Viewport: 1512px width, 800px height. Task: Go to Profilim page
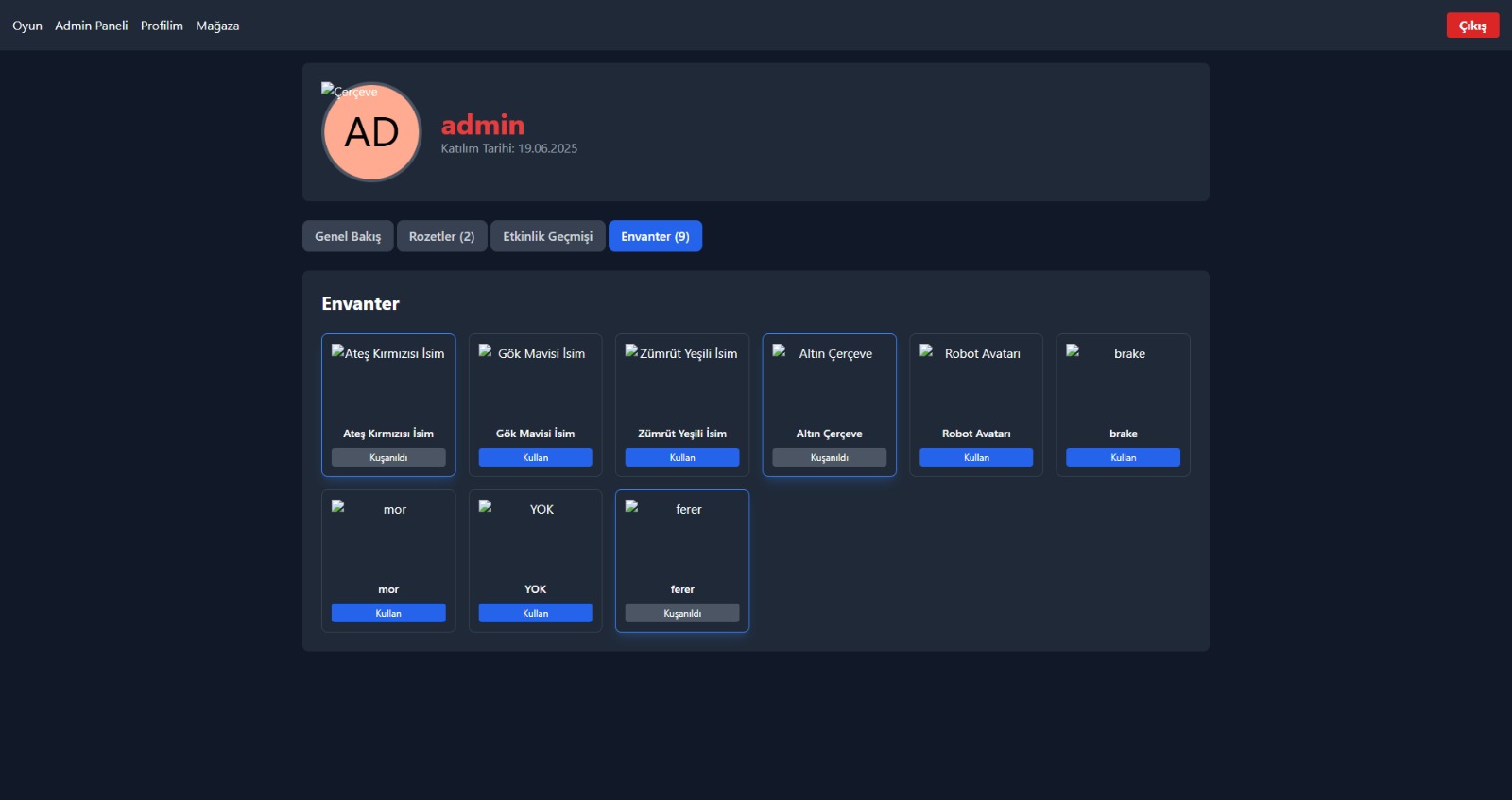coord(162,26)
